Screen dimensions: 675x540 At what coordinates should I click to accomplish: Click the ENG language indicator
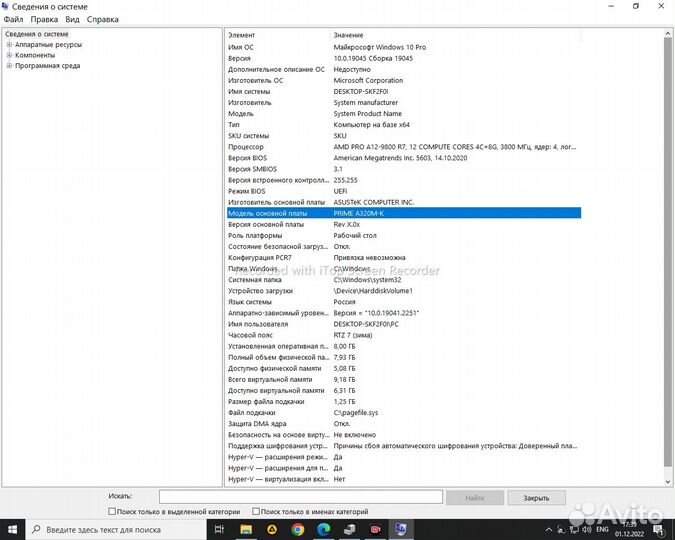[x=602, y=529]
